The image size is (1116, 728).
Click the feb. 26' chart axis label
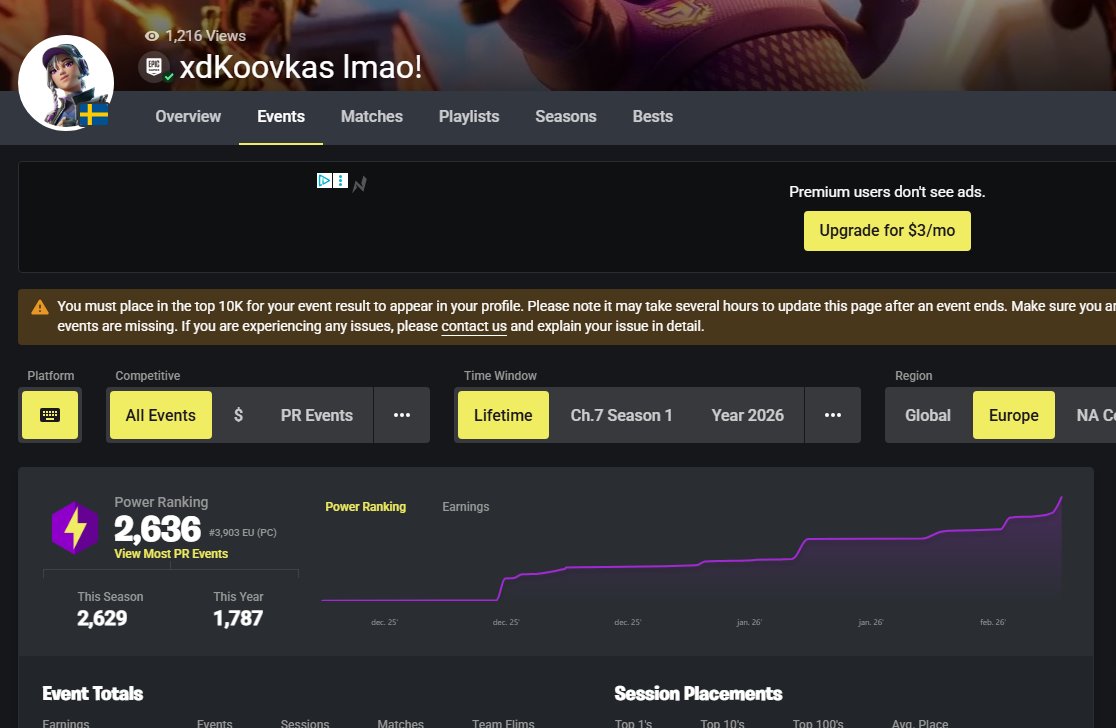[993, 622]
